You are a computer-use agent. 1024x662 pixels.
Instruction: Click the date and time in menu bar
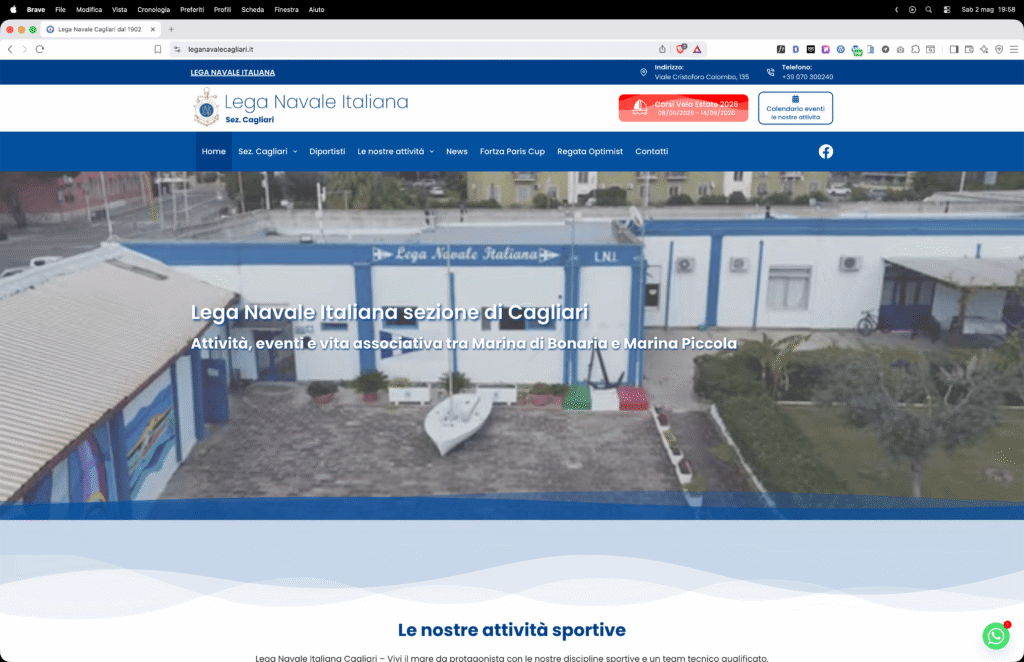(x=988, y=10)
